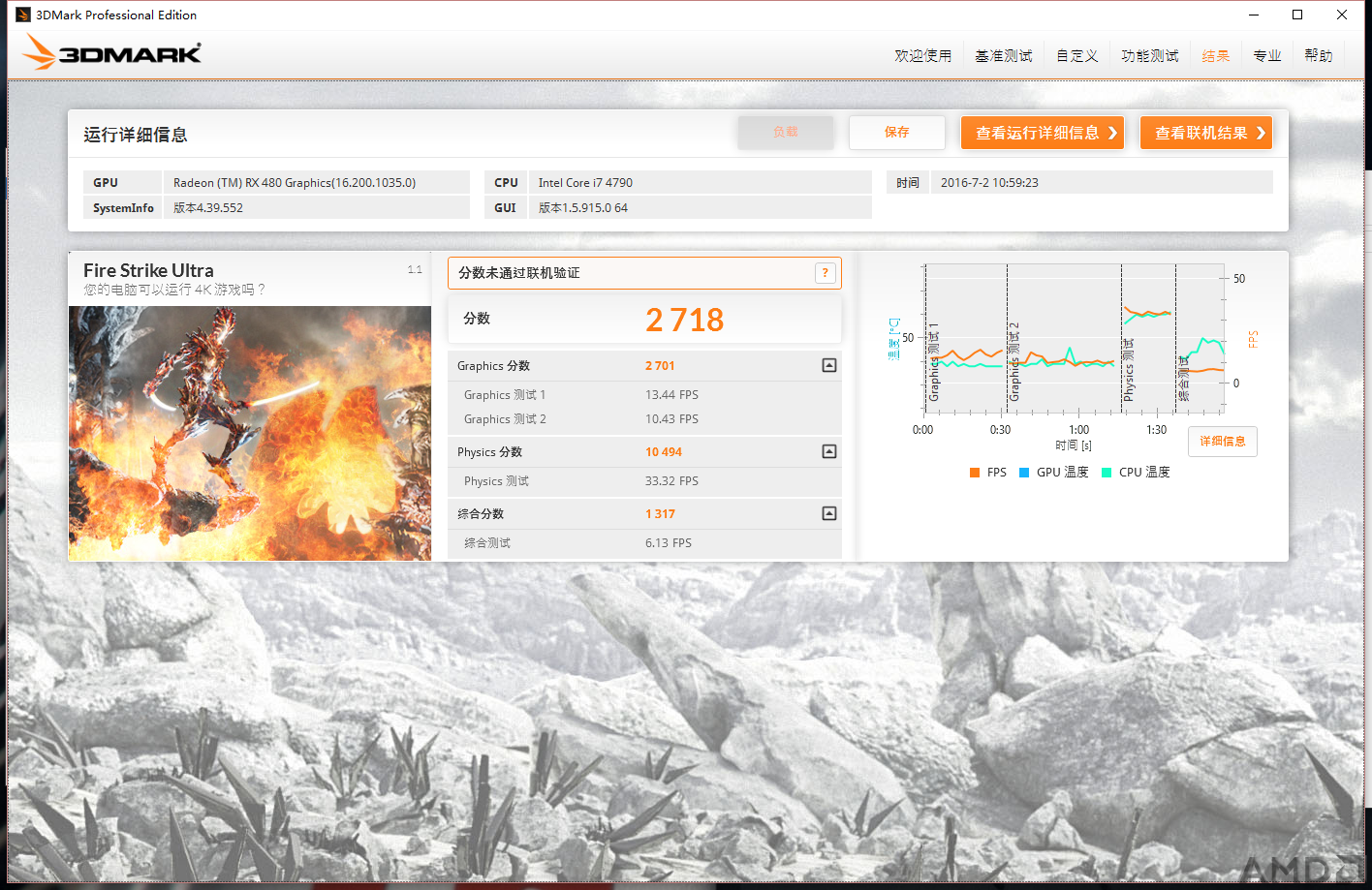Image resolution: width=1372 pixels, height=890 pixels.
Task: Click the Physics 测试 row label
Action: [496, 481]
